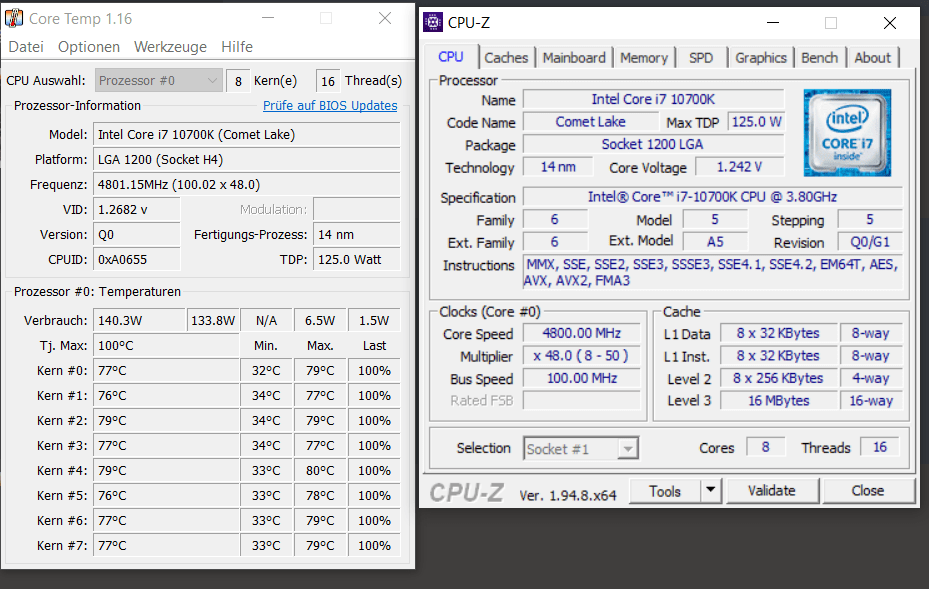
Task: Expand the CPU Auswahl Prozessor #0 dropdown
Action: coord(158,81)
